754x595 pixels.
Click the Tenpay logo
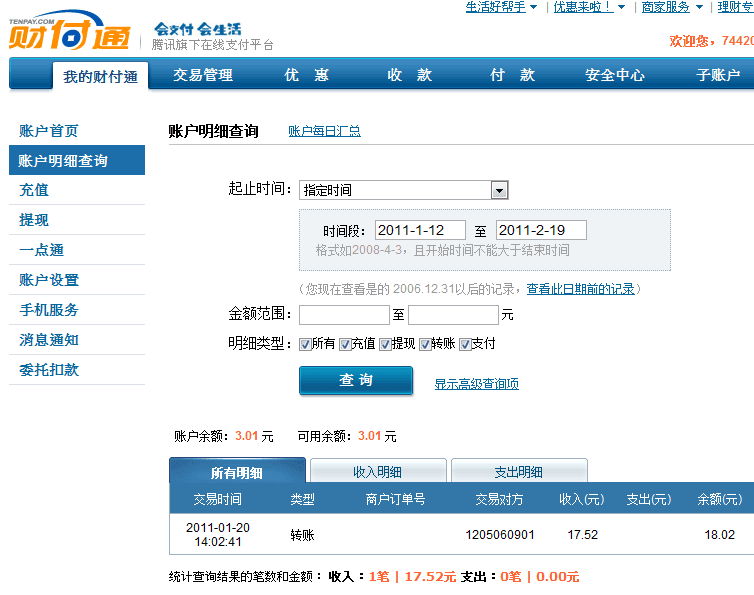point(69,34)
